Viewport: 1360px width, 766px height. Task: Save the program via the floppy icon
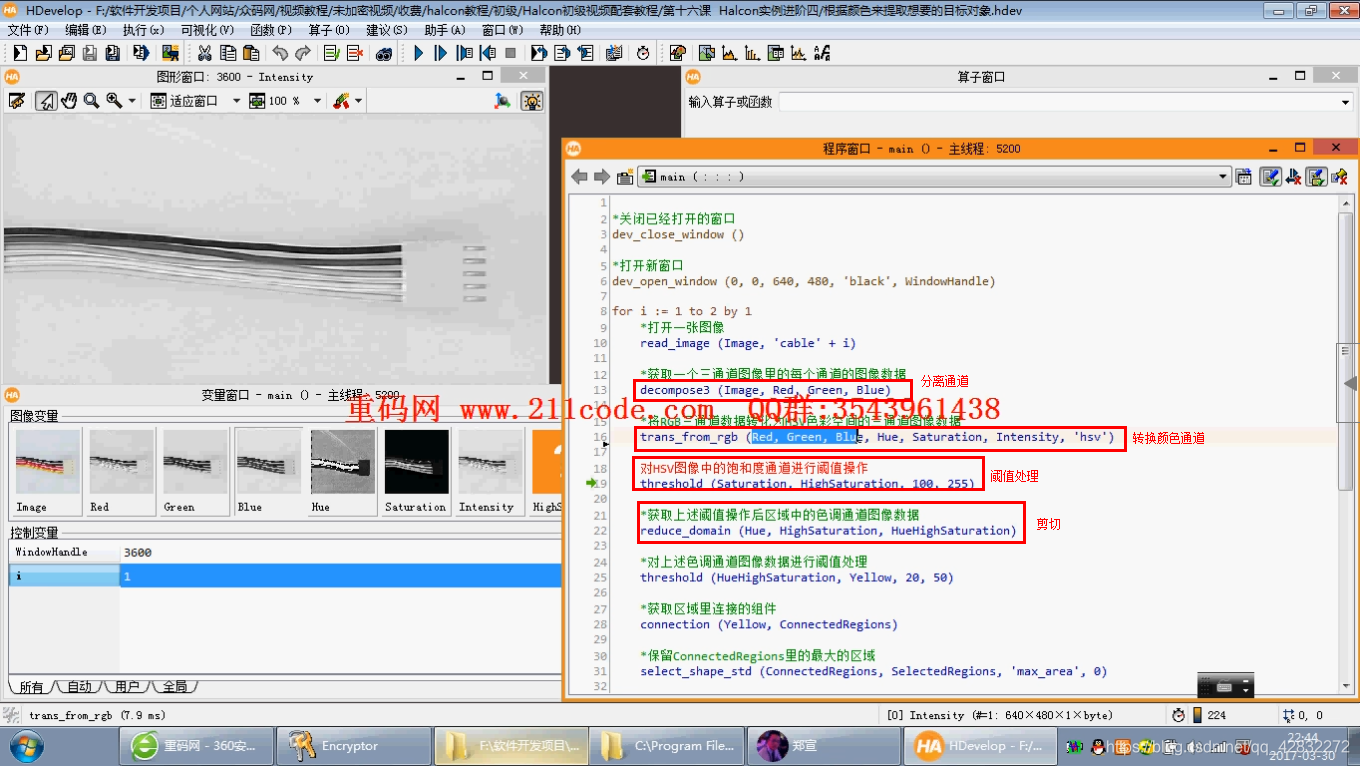(x=89, y=53)
